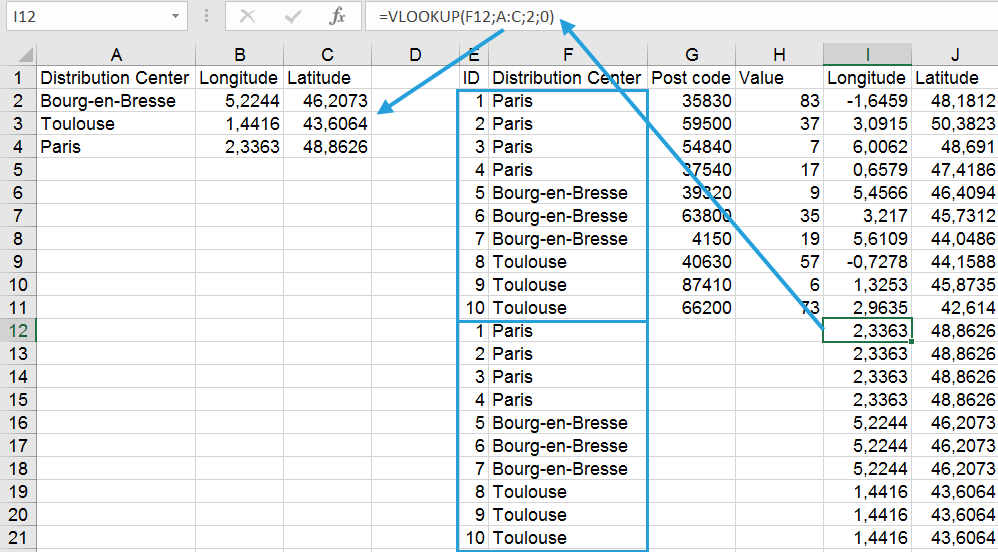Image resolution: width=998 pixels, height=552 pixels.
Task: Click the 'ID' header cell
Action: tap(474, 78)
